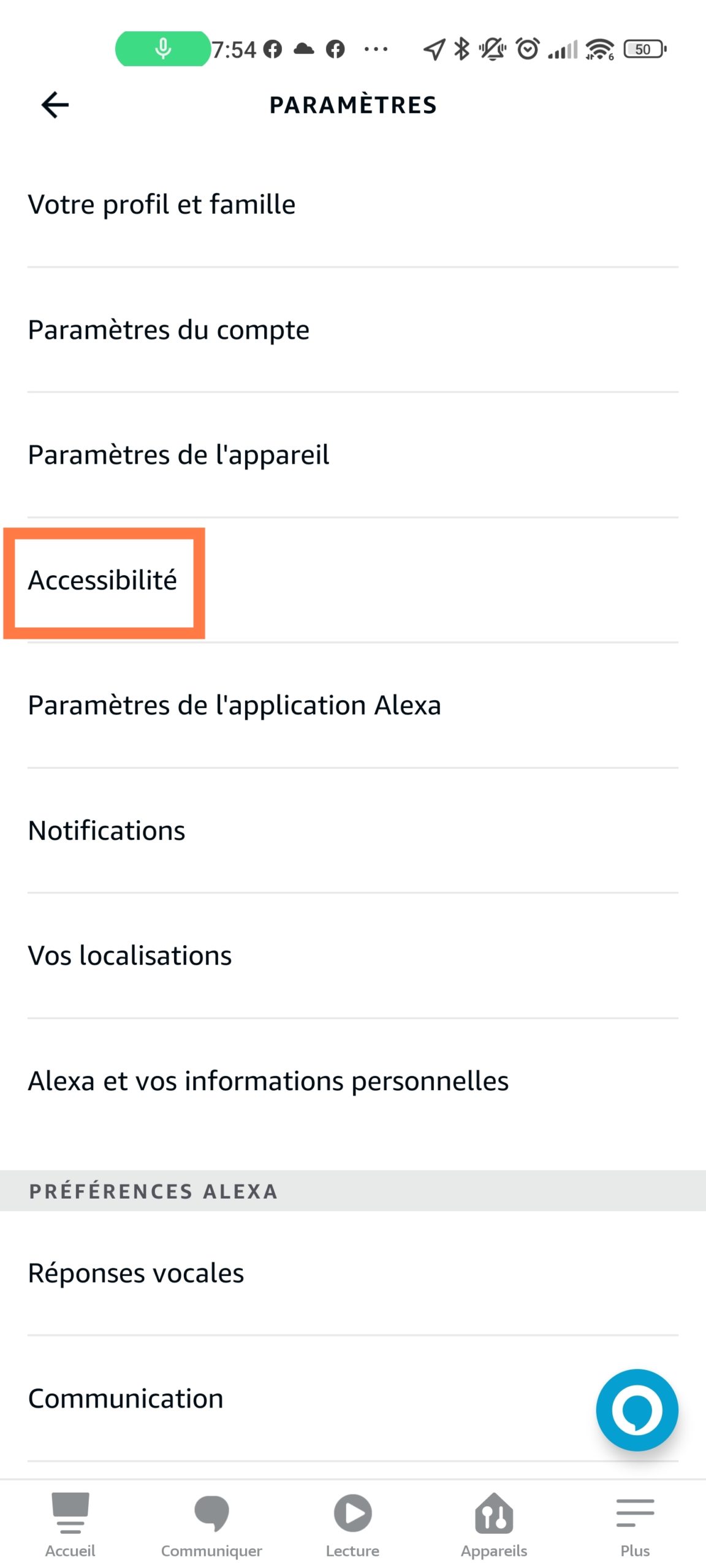
Task: Open the Appareils devices tab
Action: [494, 1525]
